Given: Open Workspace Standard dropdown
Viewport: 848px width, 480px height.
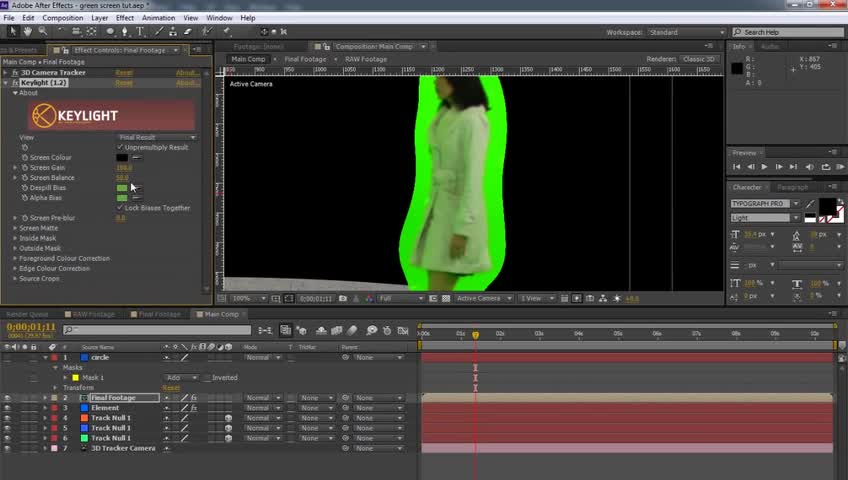Looking at the screenshot, I should (x=686, y=32).
